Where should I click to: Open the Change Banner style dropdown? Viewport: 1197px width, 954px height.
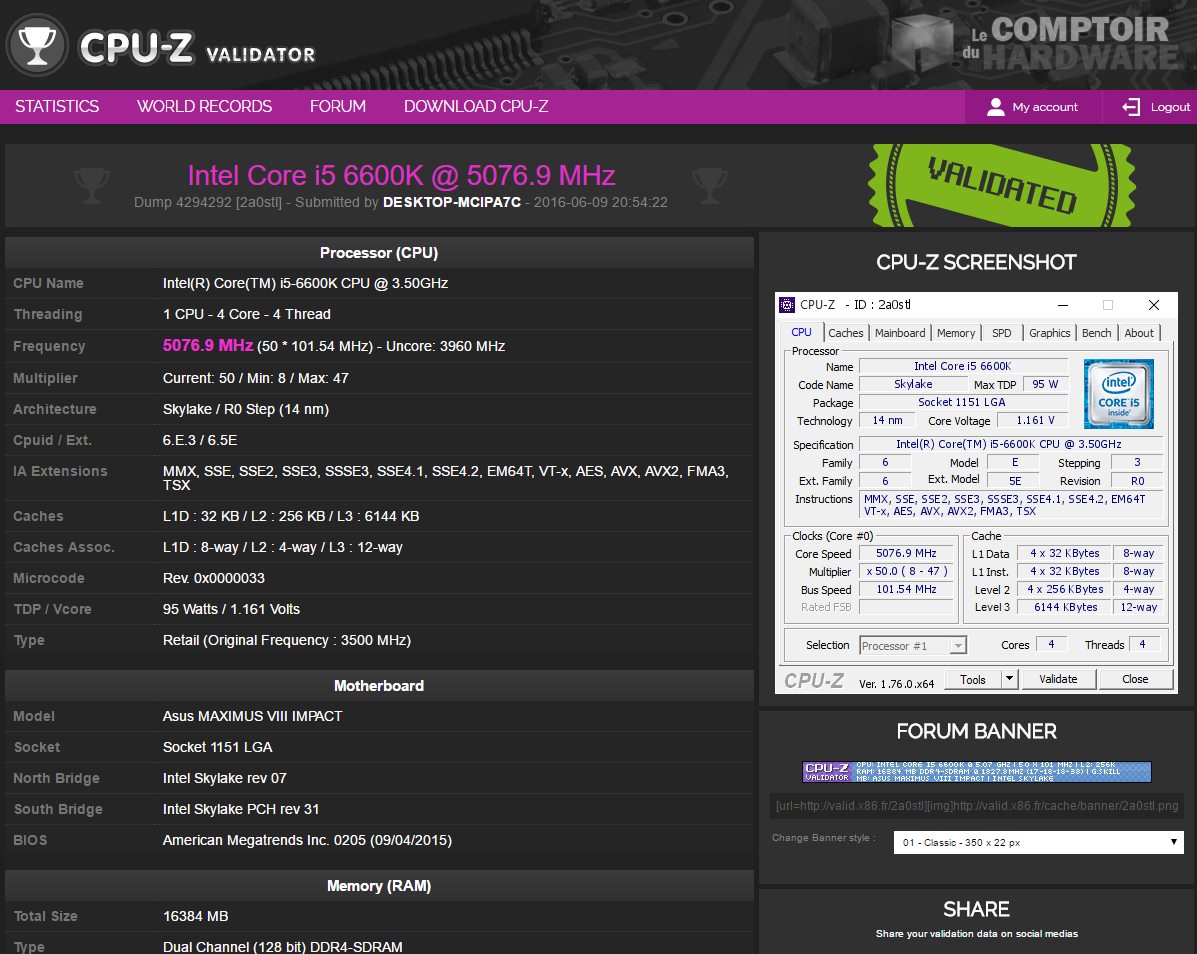tap(1037, 842)
